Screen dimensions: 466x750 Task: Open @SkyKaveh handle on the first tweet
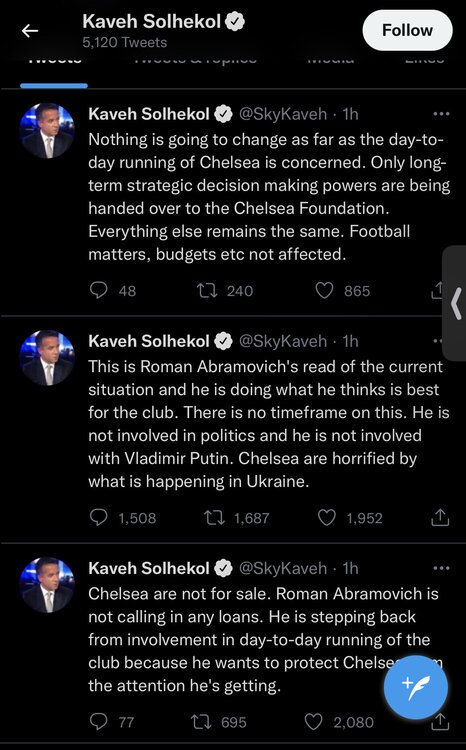[283, 114]
